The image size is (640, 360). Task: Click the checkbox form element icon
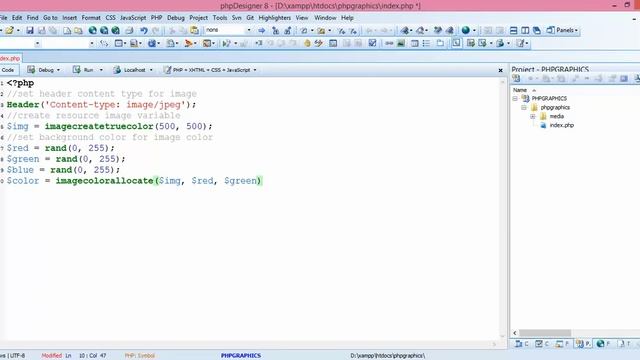tap(372, 43)
